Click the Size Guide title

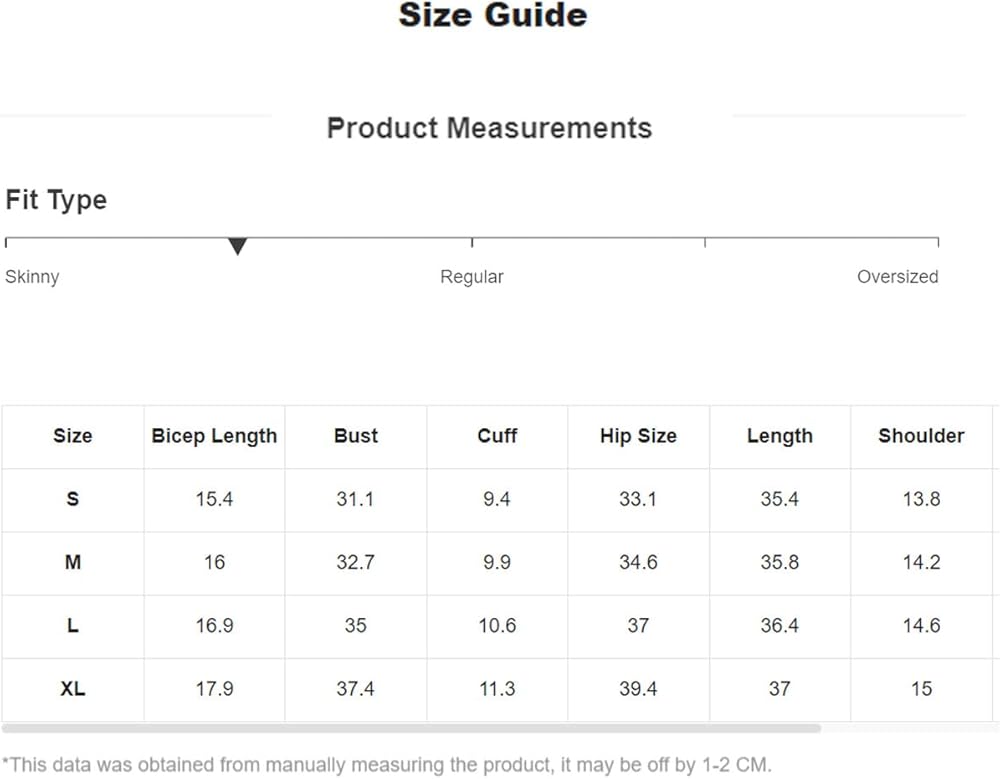click(493, 15)
